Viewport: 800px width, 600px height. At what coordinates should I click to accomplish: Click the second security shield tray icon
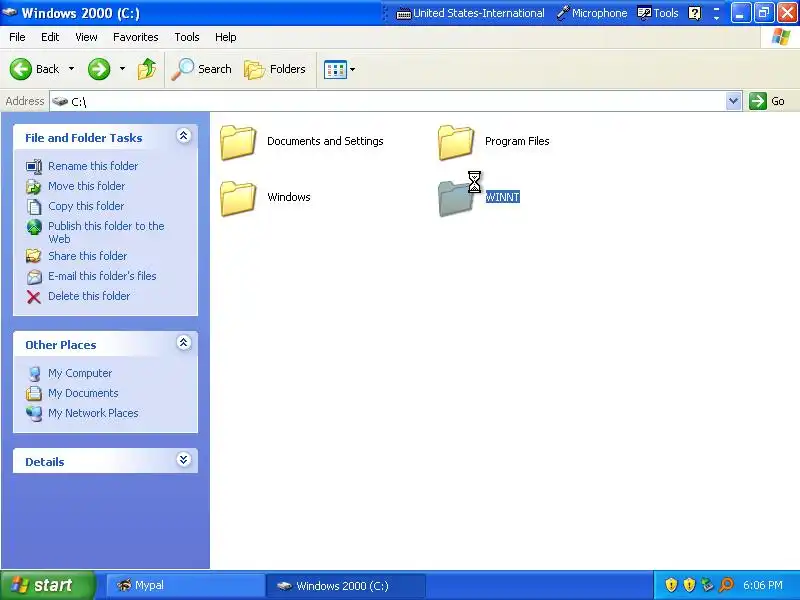[x=689, y=585]
